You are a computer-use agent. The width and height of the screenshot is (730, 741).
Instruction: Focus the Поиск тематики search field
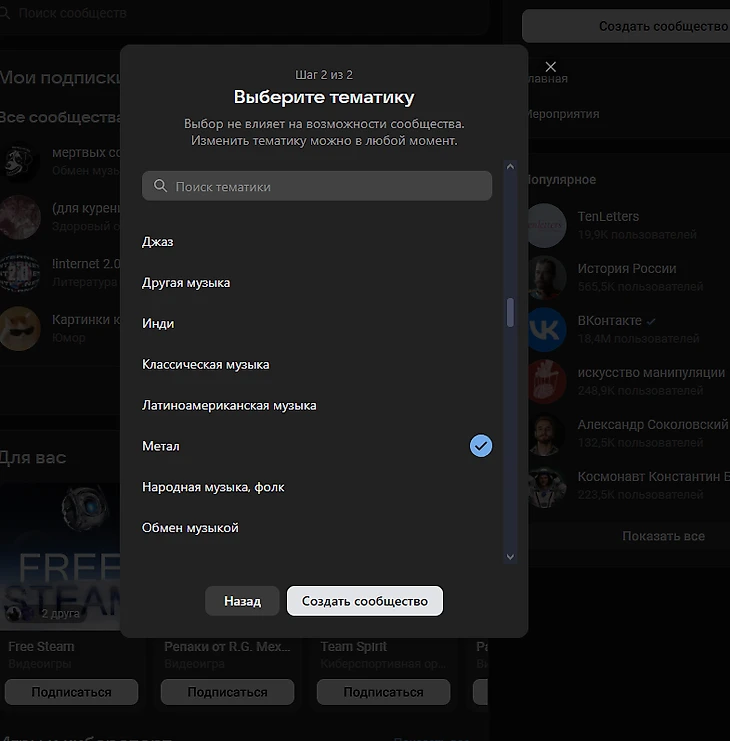(325, 187)
